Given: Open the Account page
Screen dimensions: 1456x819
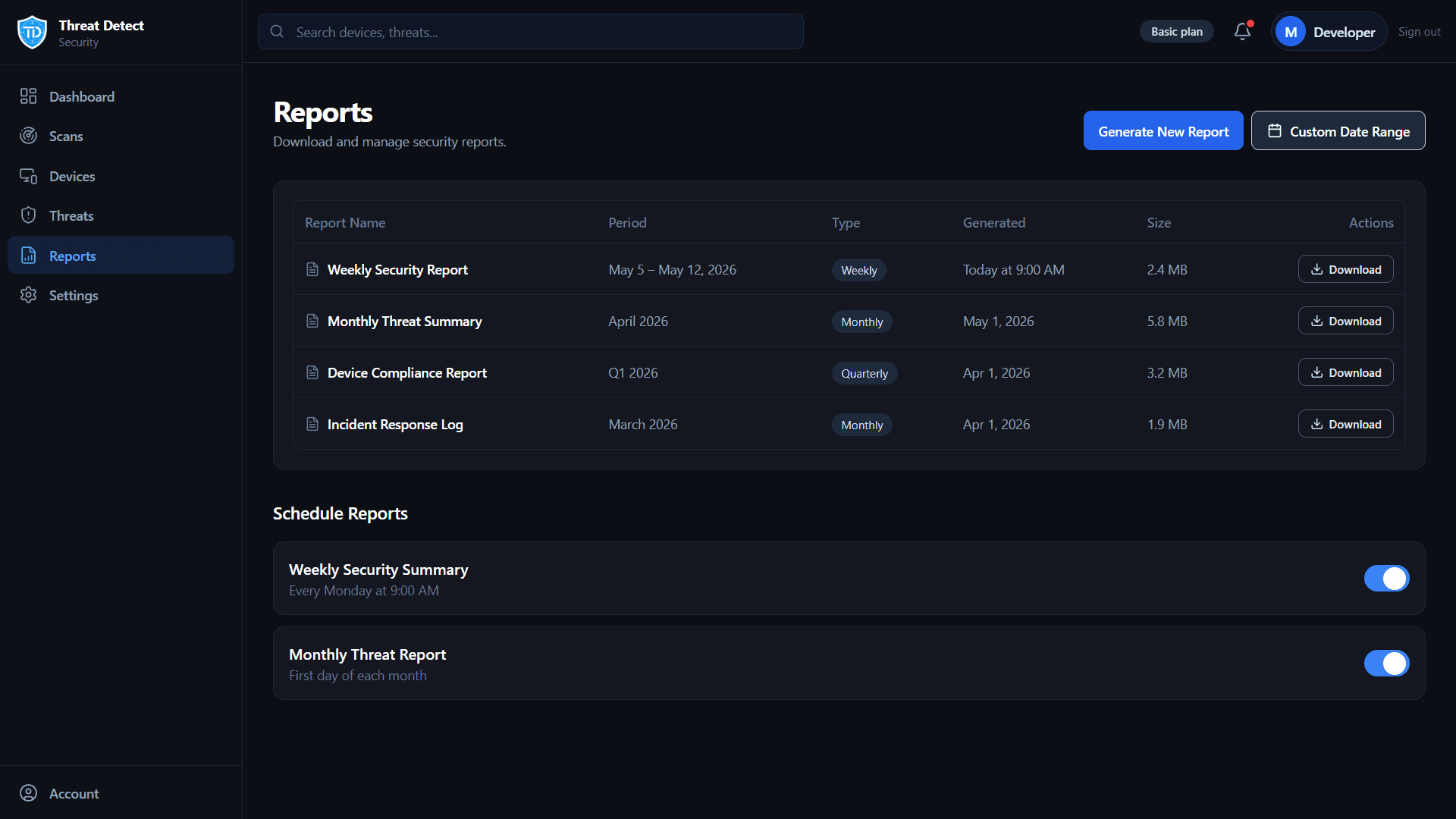Looking at the screenshot, I should tap(121, 793).
